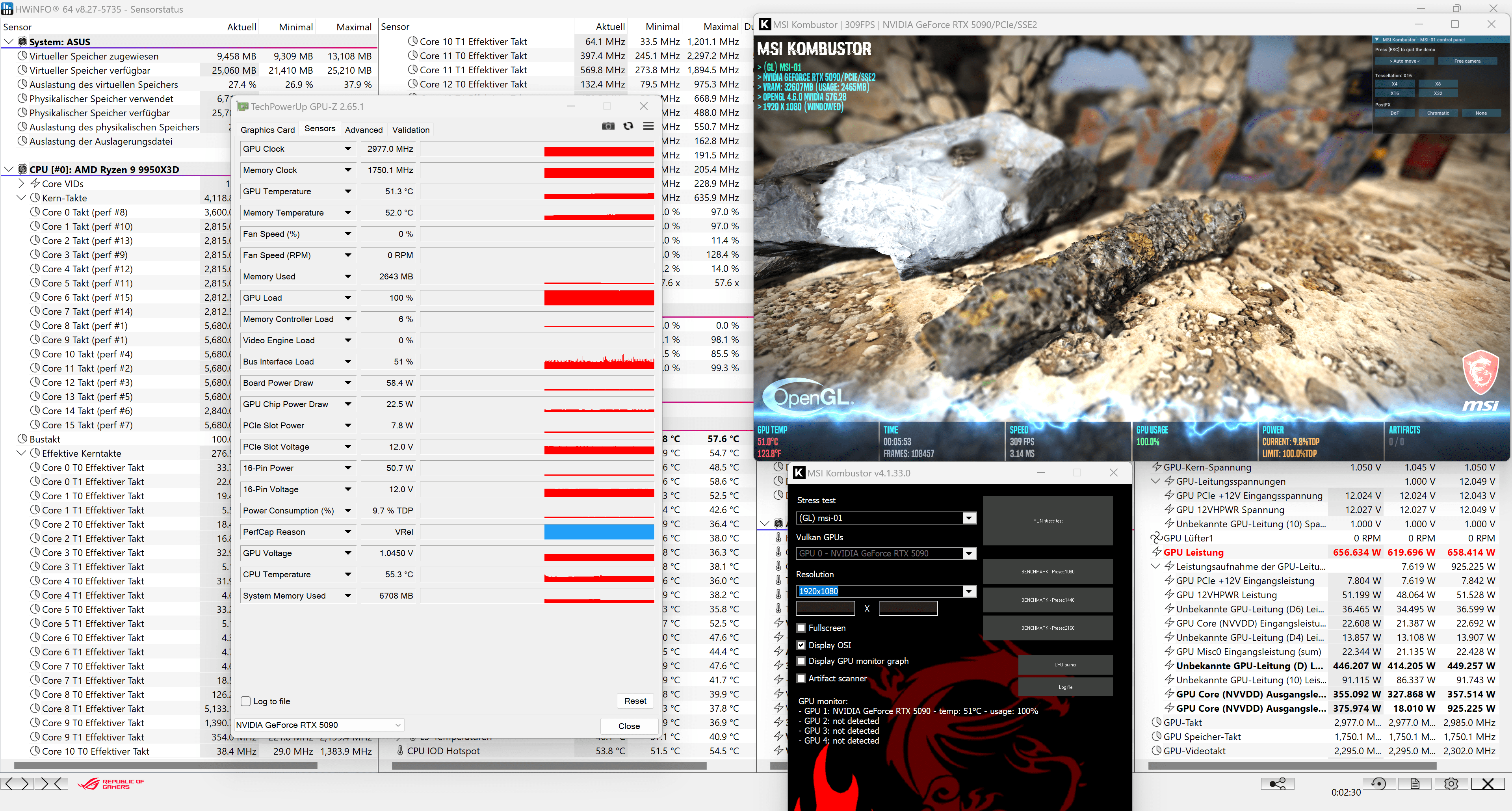Viewport: 1512px width, 811px height.
Task: Collapse the System: ASUS tree node
Action: pyautogui.click(x=9, y=42)
